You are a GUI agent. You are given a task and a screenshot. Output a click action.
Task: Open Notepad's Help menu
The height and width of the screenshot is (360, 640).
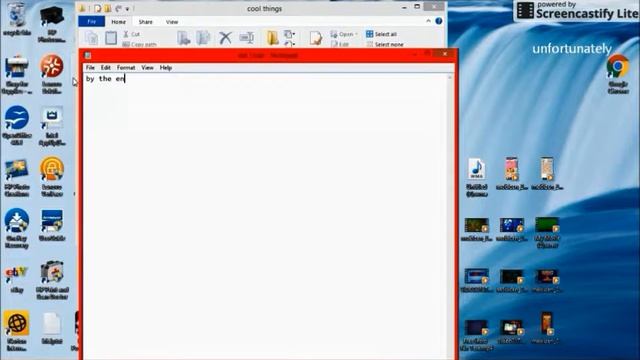[x=165, y=68]
